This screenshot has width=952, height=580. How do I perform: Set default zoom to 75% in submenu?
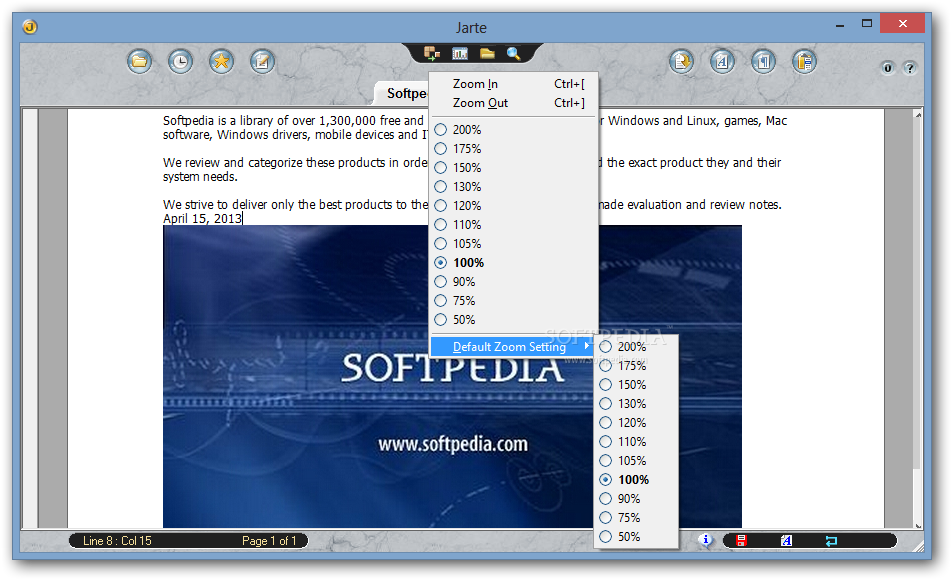click(x=636, y=517)
